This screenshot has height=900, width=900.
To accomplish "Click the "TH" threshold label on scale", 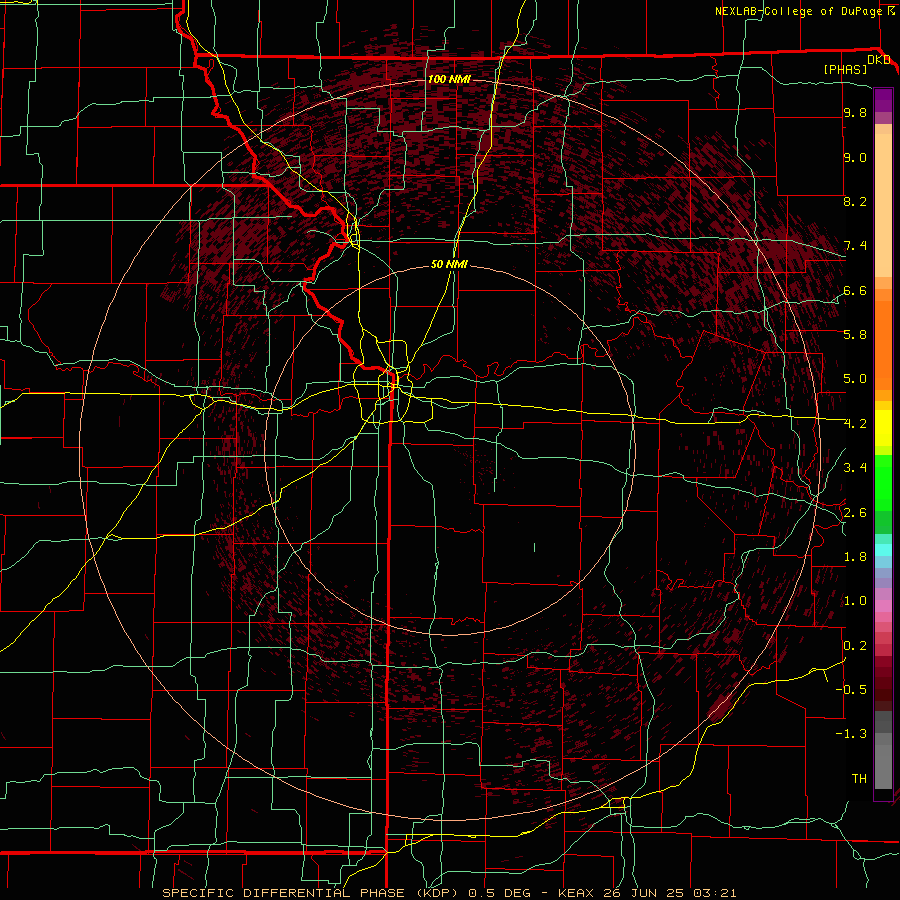I will [x=859, y=779].
